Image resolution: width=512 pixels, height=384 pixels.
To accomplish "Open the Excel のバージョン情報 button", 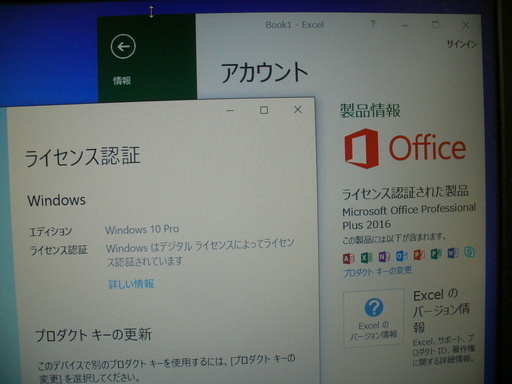I will pos(373,318).
